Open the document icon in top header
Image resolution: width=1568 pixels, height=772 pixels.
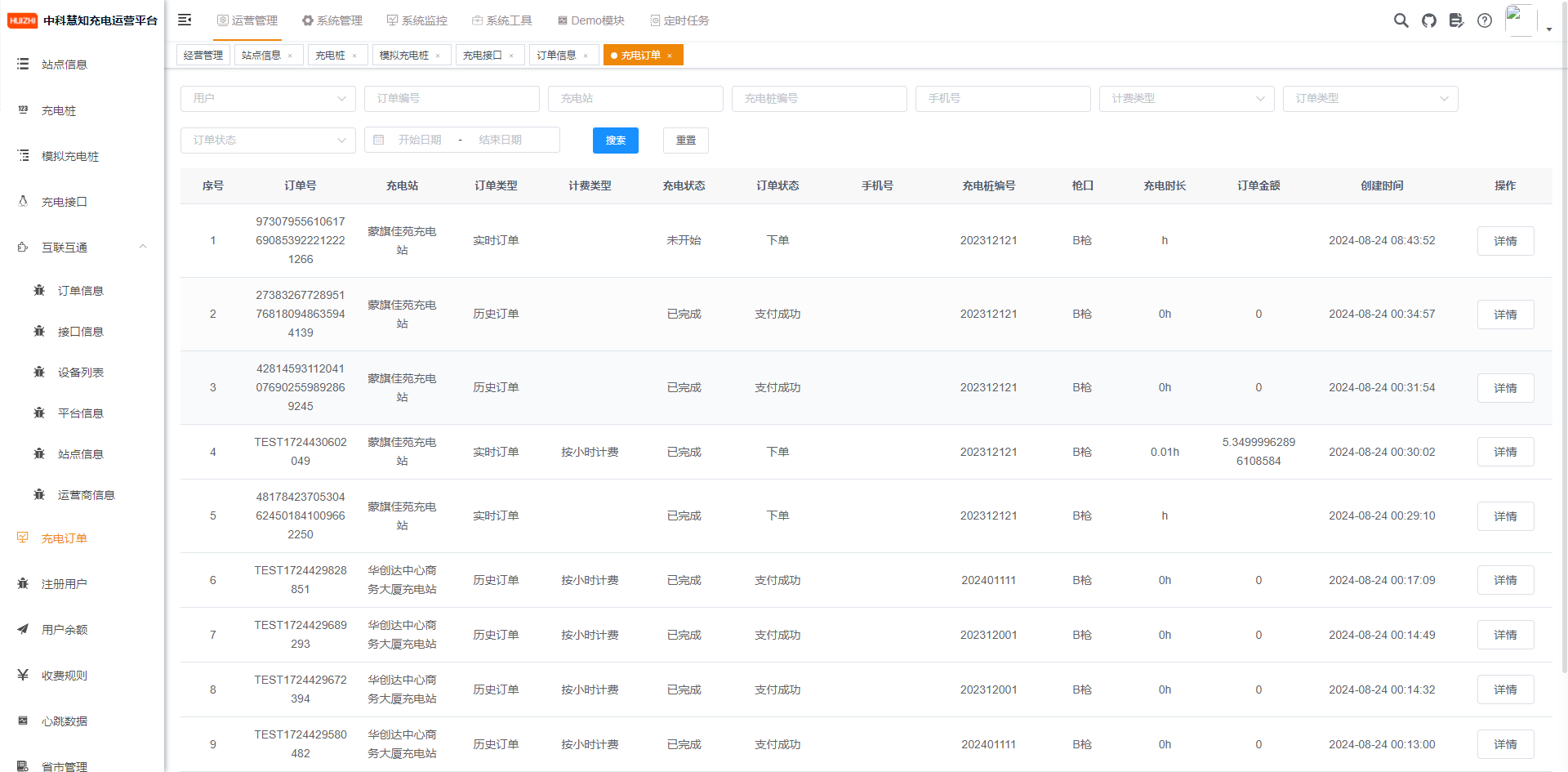coord(1456,20)
